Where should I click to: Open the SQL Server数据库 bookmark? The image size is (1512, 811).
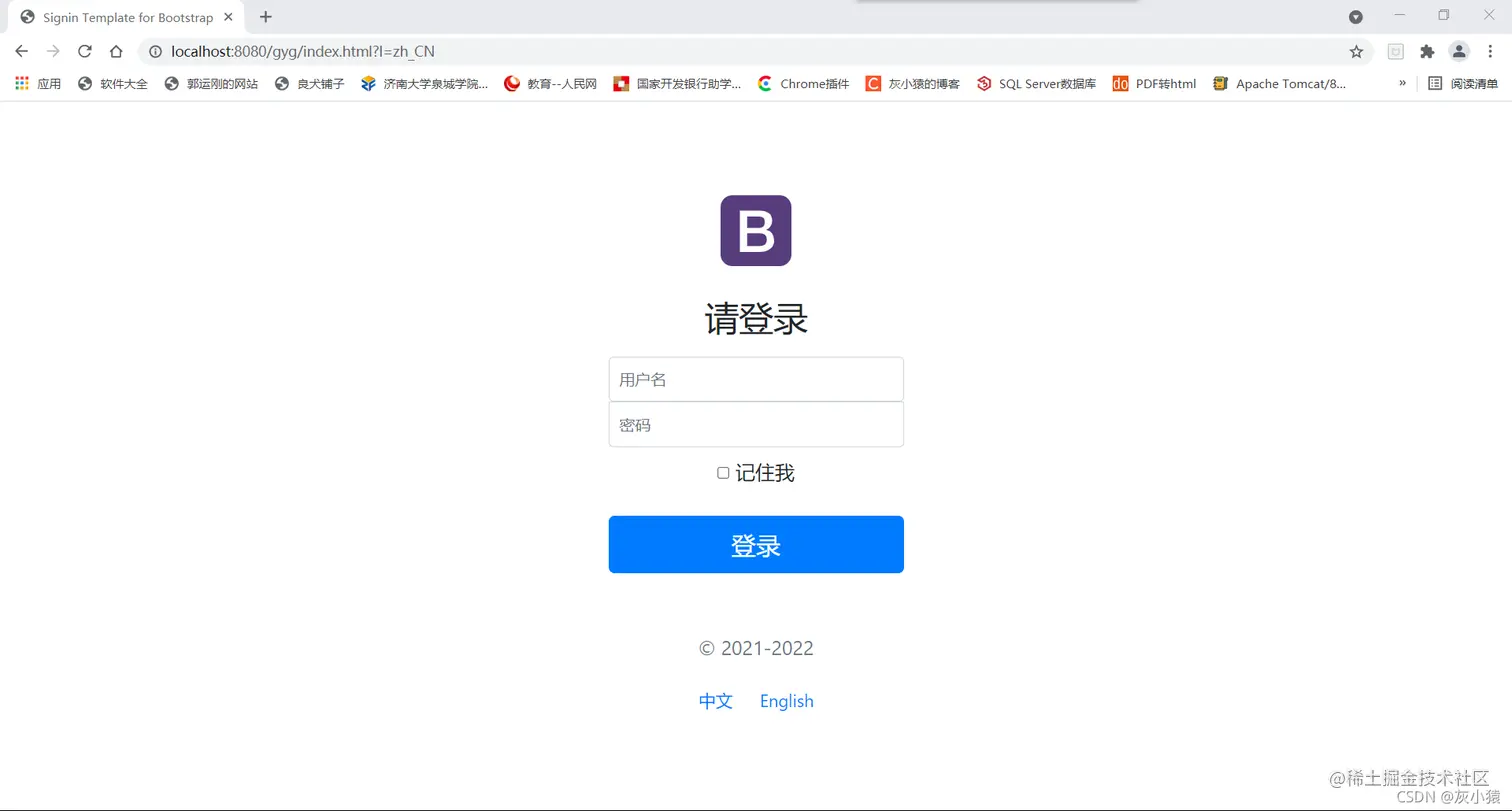[x=1036, y=84]
